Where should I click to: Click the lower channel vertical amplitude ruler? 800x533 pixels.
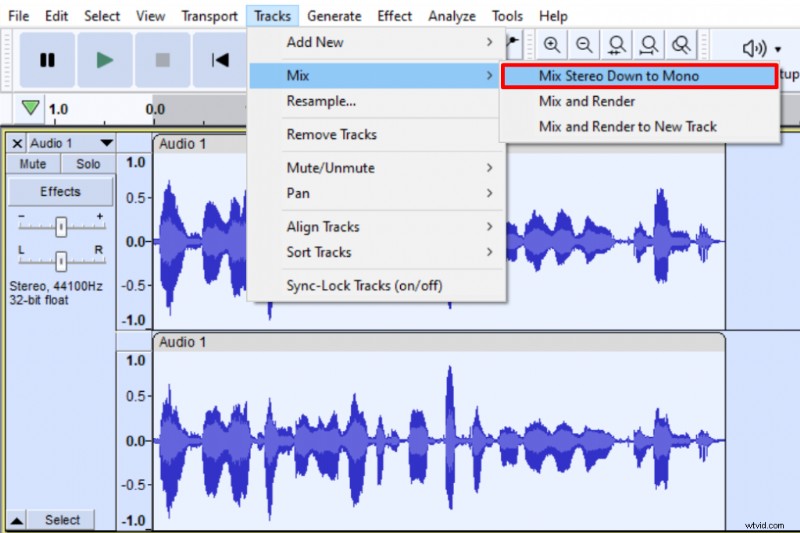point(134,440)
